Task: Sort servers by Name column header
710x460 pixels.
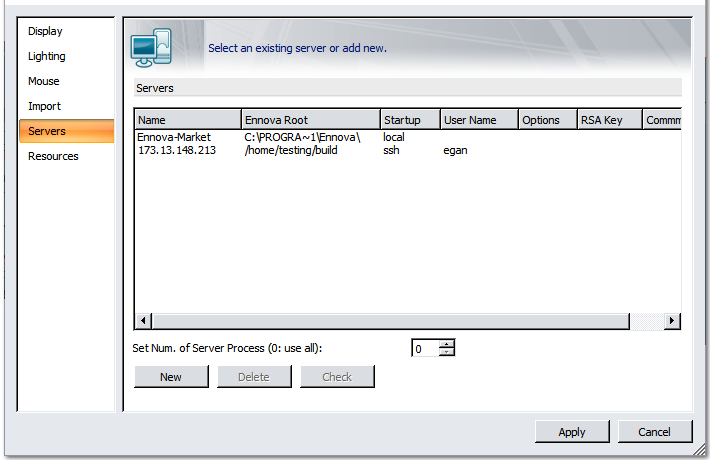Action: 187,120
